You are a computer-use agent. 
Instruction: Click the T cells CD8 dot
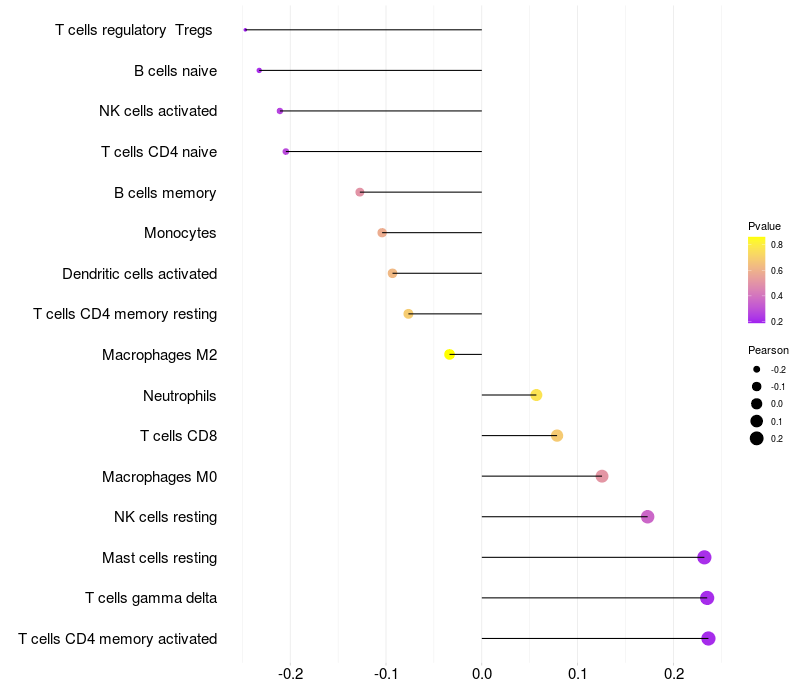point(557,435)
